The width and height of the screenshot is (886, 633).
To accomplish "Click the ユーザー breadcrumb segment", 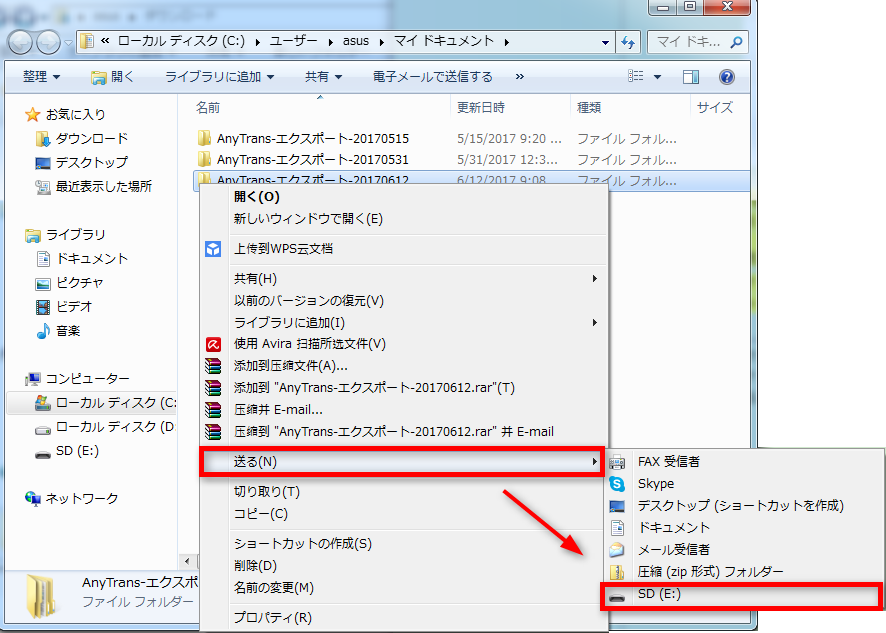I will [293, 41].
